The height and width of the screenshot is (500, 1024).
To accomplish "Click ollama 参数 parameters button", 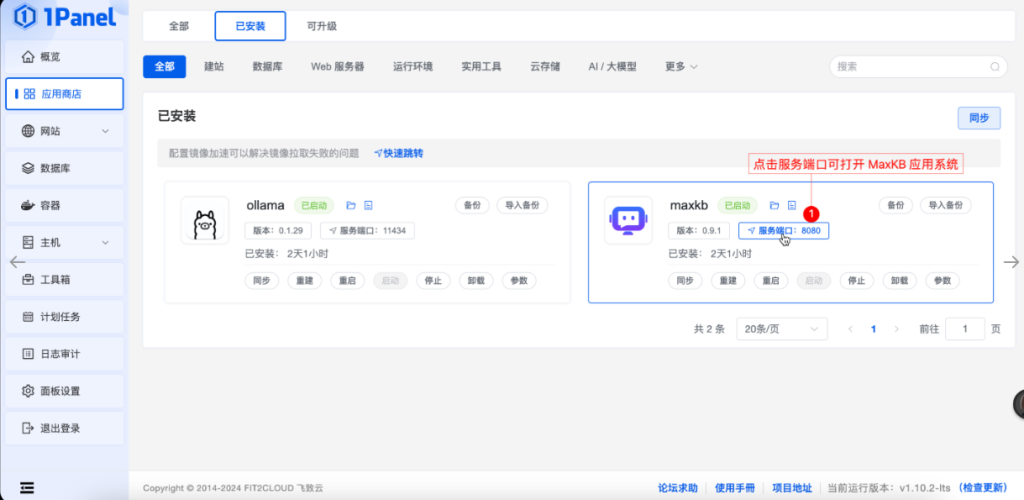I will click(x=519, y=281).
